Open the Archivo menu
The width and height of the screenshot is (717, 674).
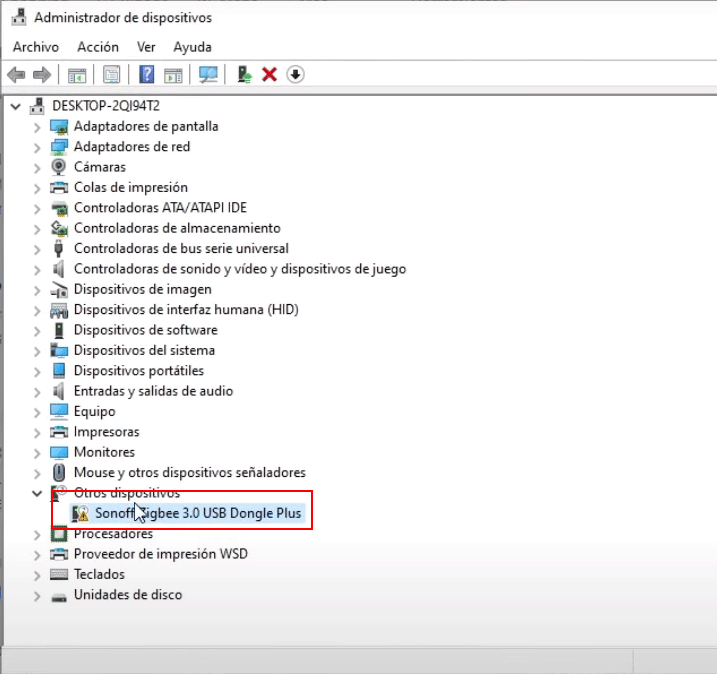tap(36, 47)
